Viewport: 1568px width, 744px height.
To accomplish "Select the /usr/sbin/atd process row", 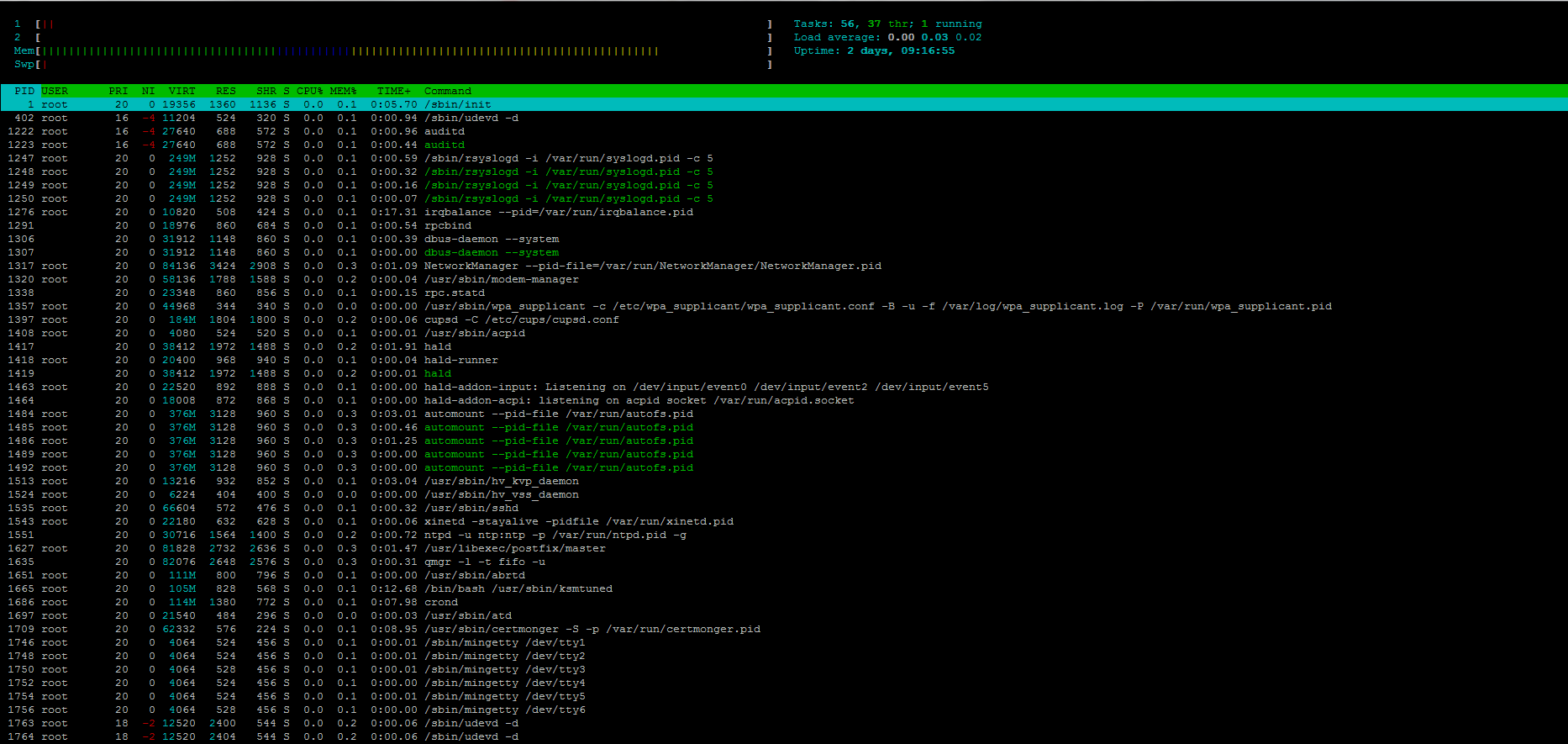I will 784,615.
